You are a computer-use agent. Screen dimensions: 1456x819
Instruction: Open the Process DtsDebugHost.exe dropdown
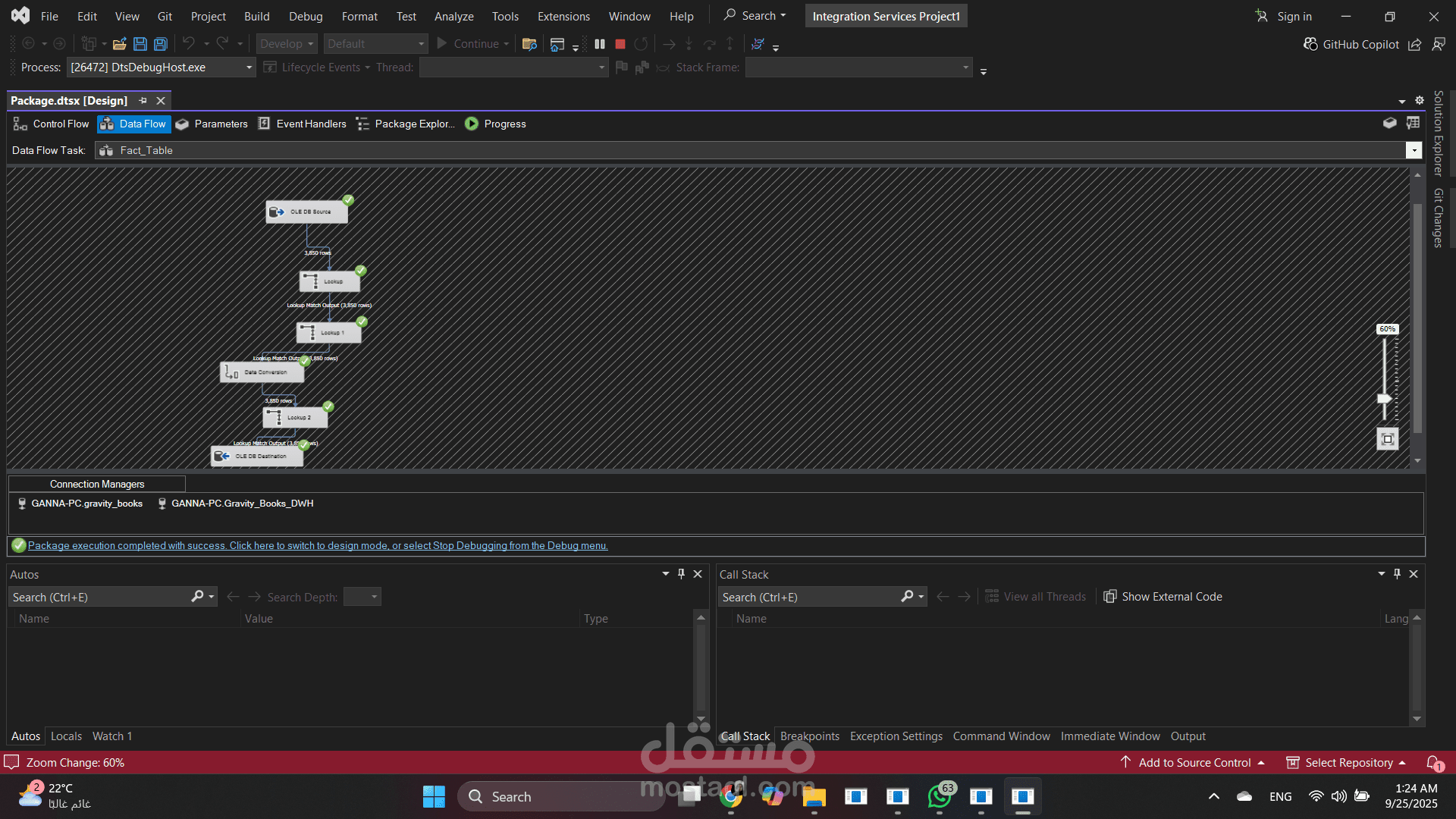point(249,67)
